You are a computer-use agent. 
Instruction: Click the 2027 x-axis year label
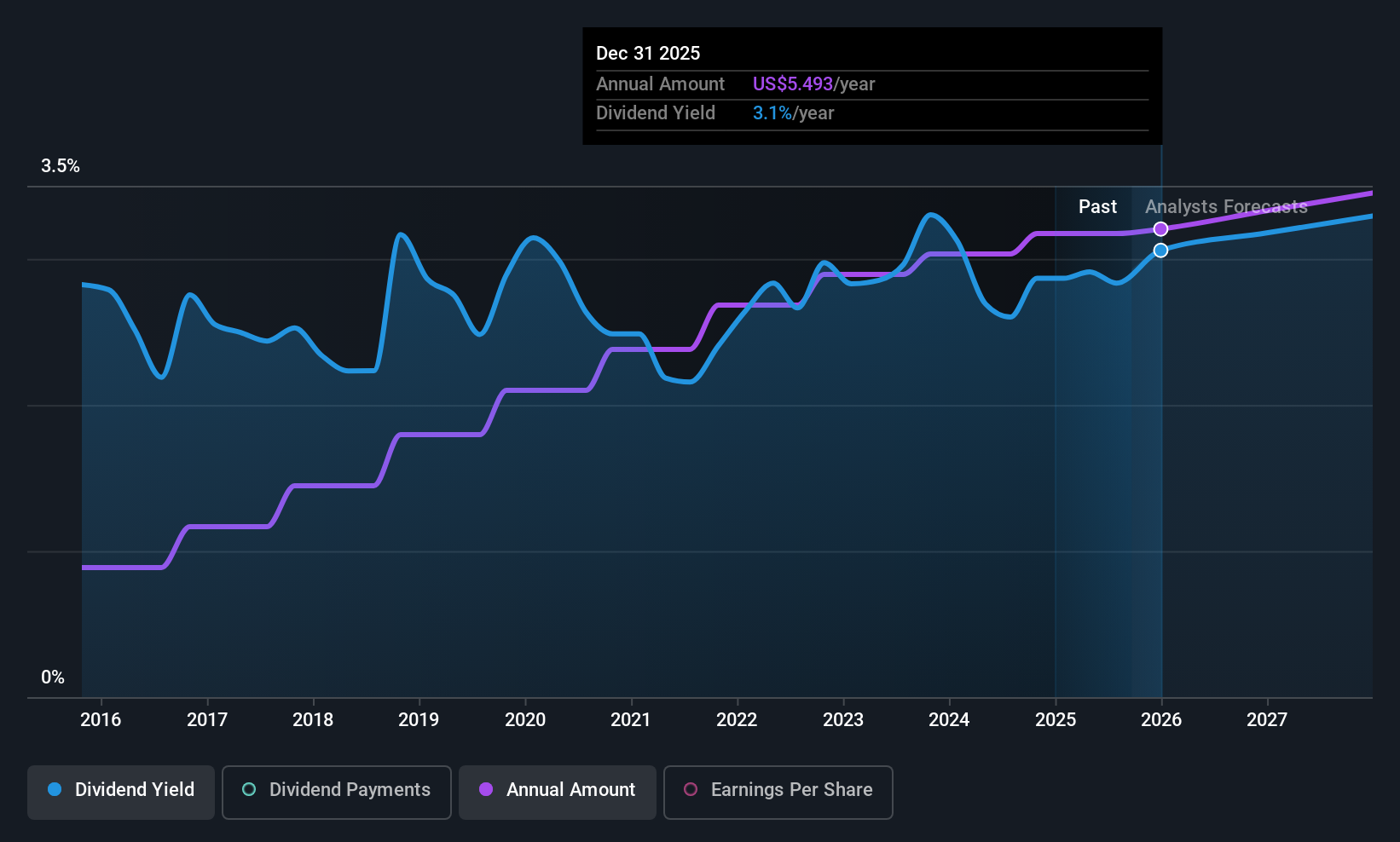click(x=1267, y=719)
